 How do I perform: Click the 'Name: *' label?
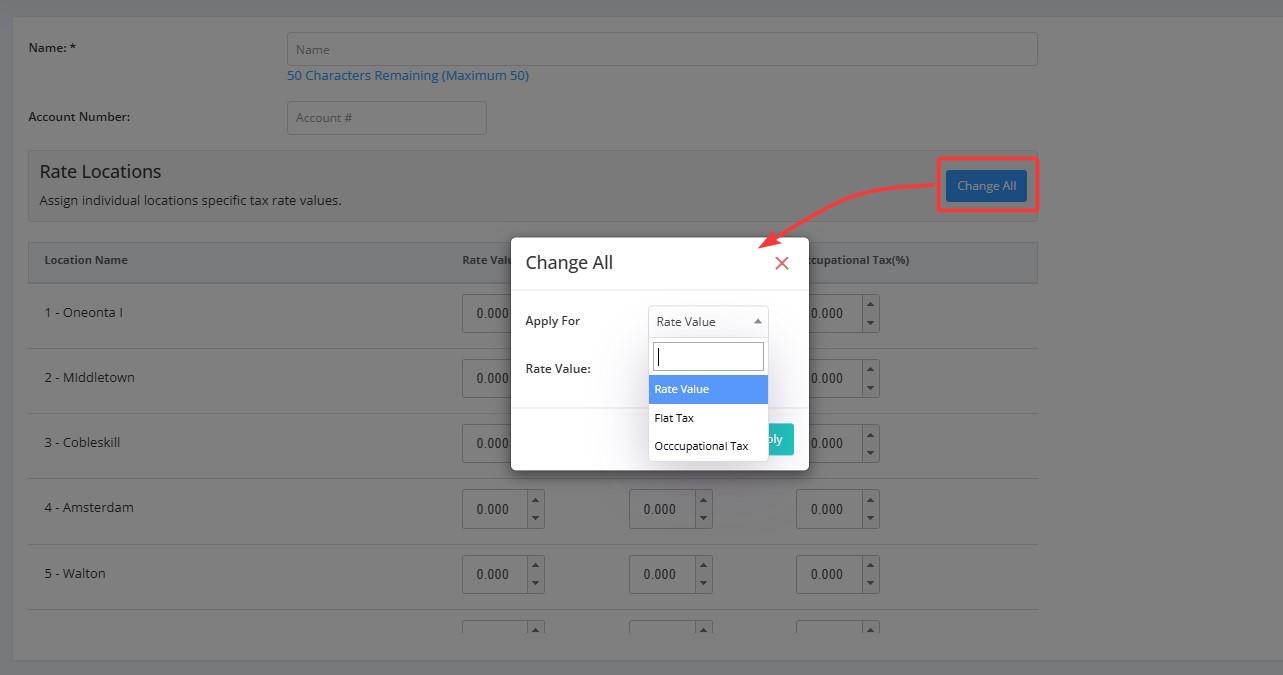click(x=52, y=48)
